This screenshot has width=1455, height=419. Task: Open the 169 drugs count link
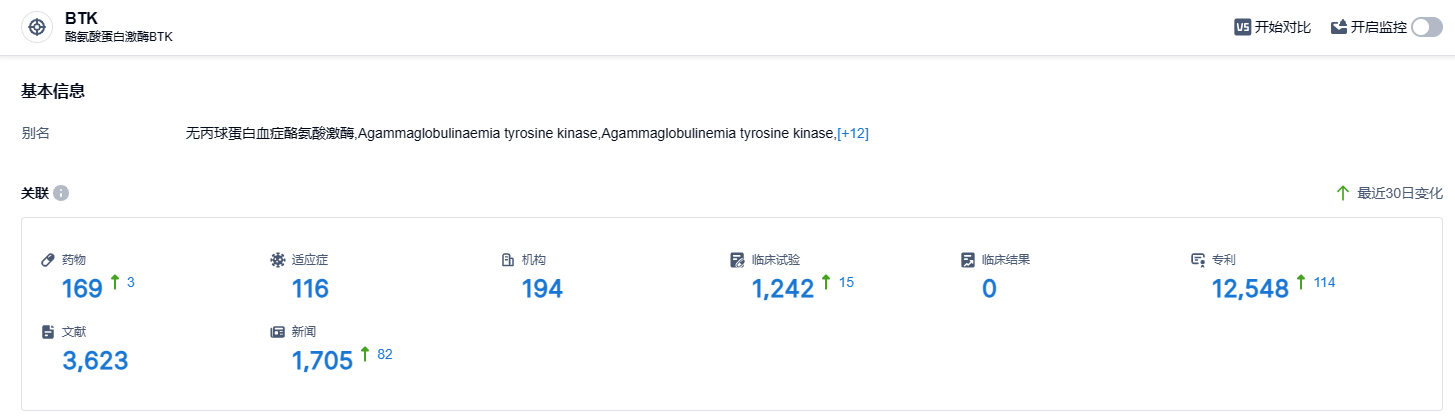[83, 289]
